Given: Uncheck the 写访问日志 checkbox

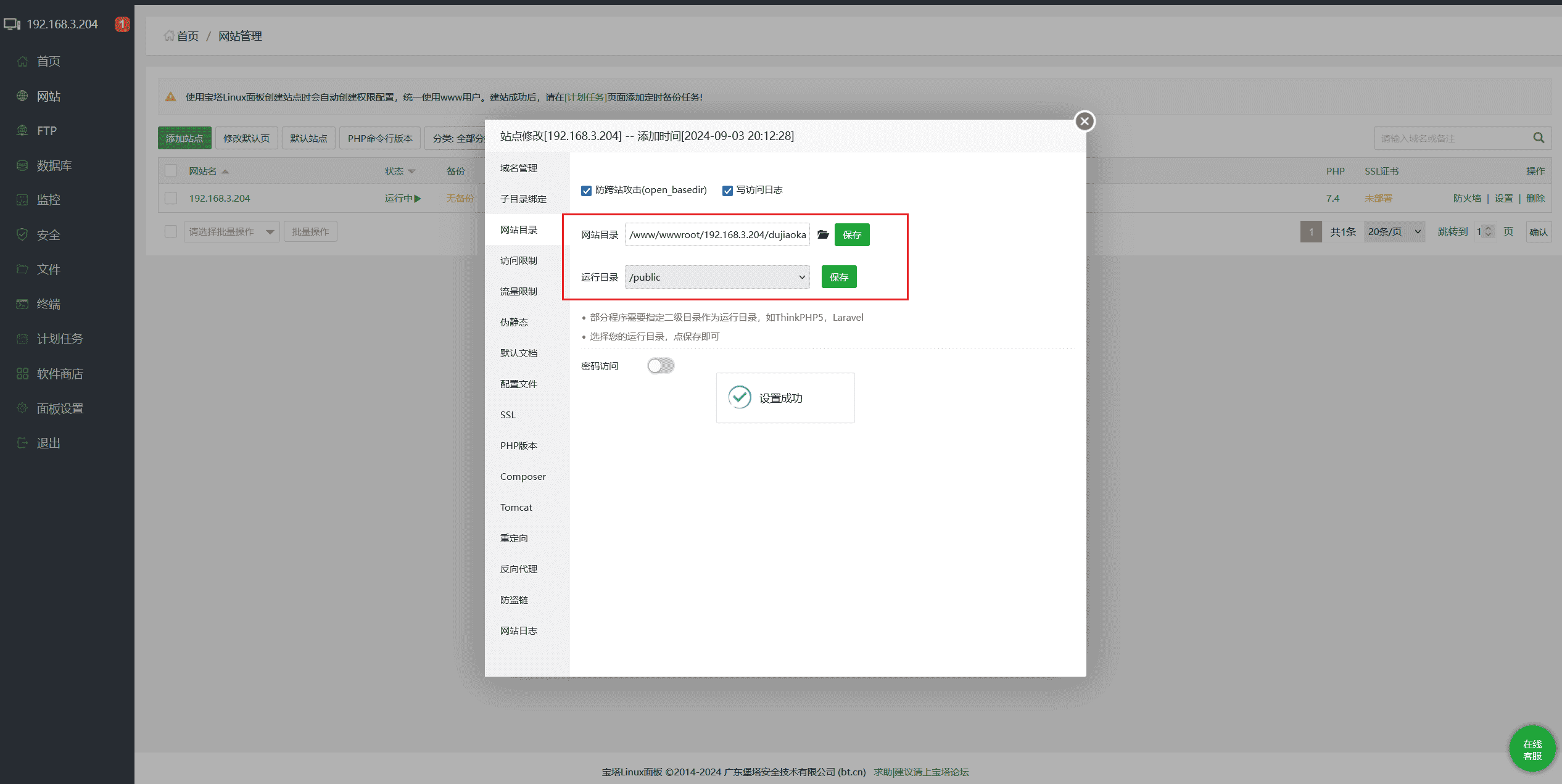Looking at the screenshot, I should pyautogui.click(x=727, y=191).
